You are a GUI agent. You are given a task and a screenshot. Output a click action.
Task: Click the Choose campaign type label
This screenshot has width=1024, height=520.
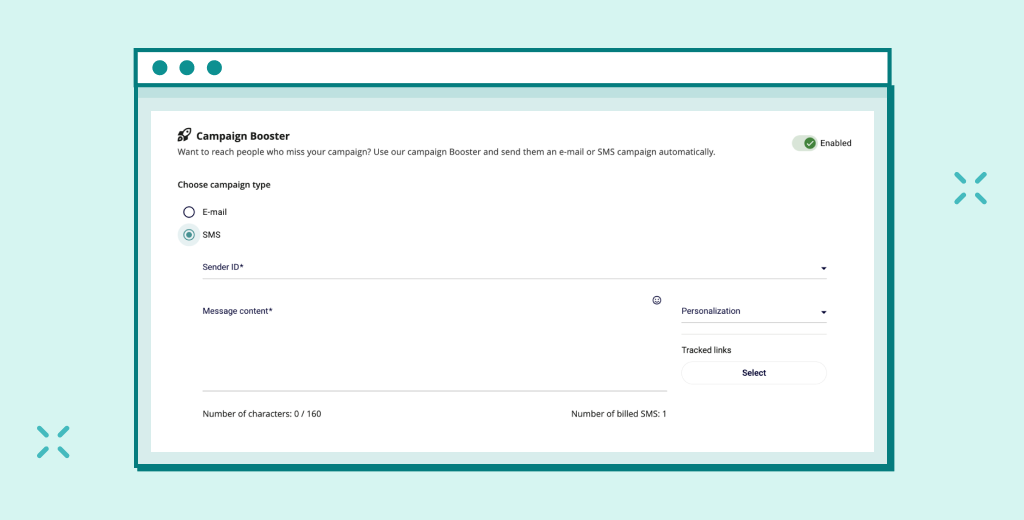coord(224,185)
